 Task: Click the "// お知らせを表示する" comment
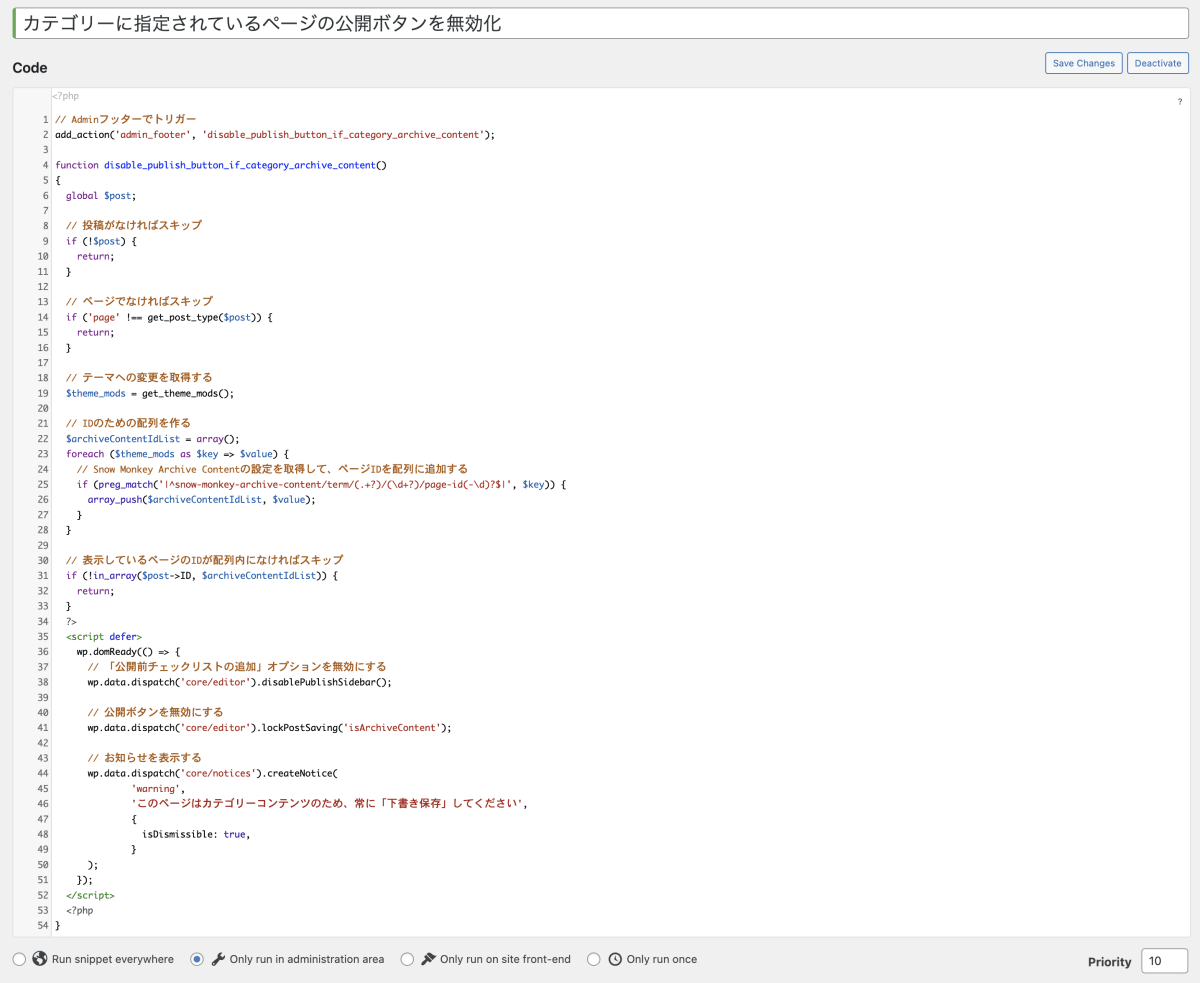click(x=144, y=757)
